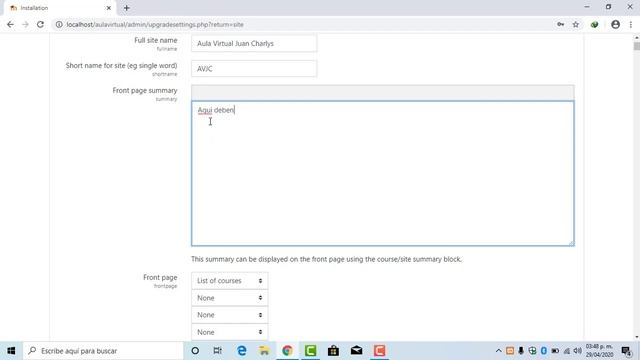Image resolution: width=640 pixels, height=360 pixels.
Task: Open File Explorer from the taskbar
Action: (x=264, y=351)
